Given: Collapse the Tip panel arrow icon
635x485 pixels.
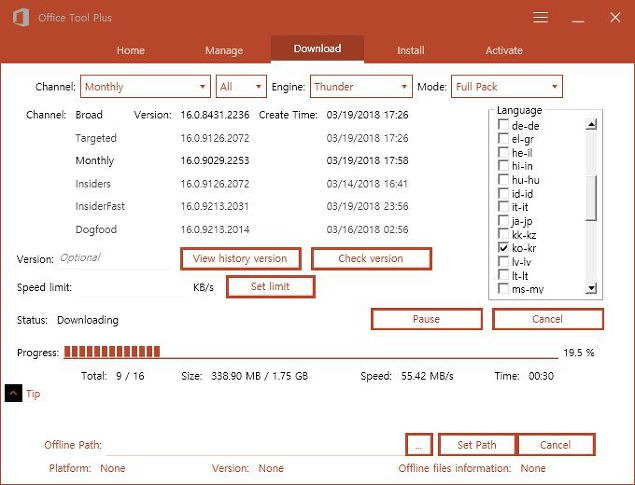Looking at the screenshot, I should (13, 393).
